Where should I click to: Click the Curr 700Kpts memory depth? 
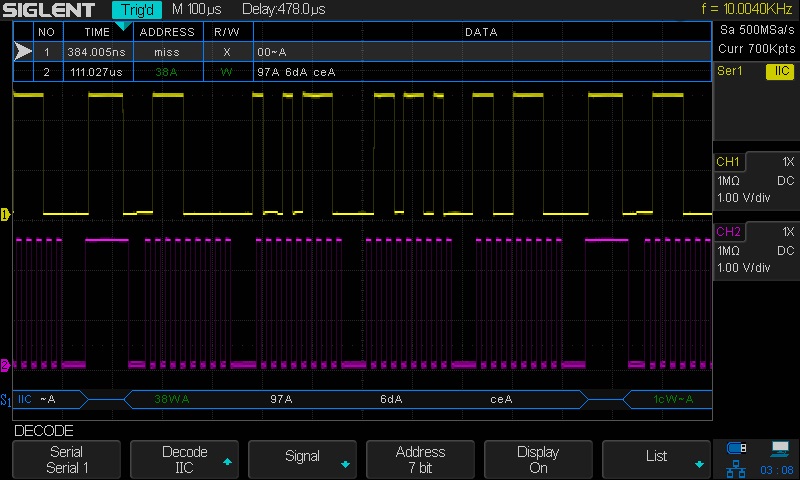pos(757,49)
